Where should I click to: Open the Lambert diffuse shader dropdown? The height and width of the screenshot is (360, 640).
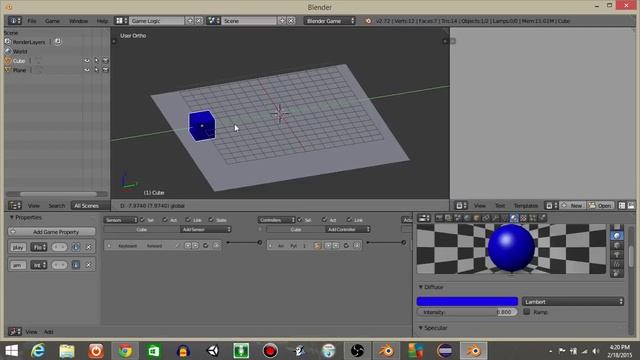click(573, 302)
